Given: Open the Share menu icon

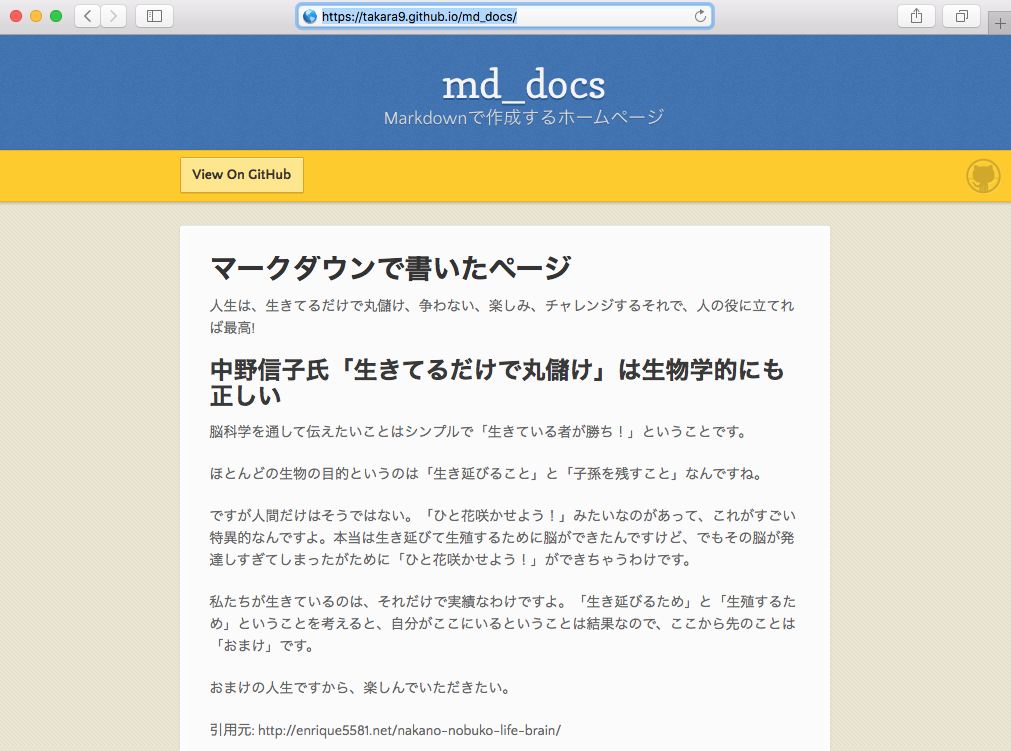Looking at the screenshot, I should tap(916, 16).
